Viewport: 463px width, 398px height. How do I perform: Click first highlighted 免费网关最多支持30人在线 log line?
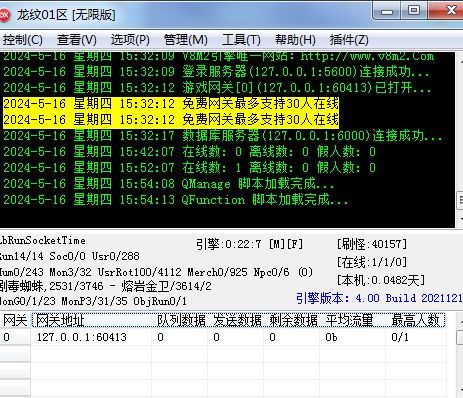point(171,104)
